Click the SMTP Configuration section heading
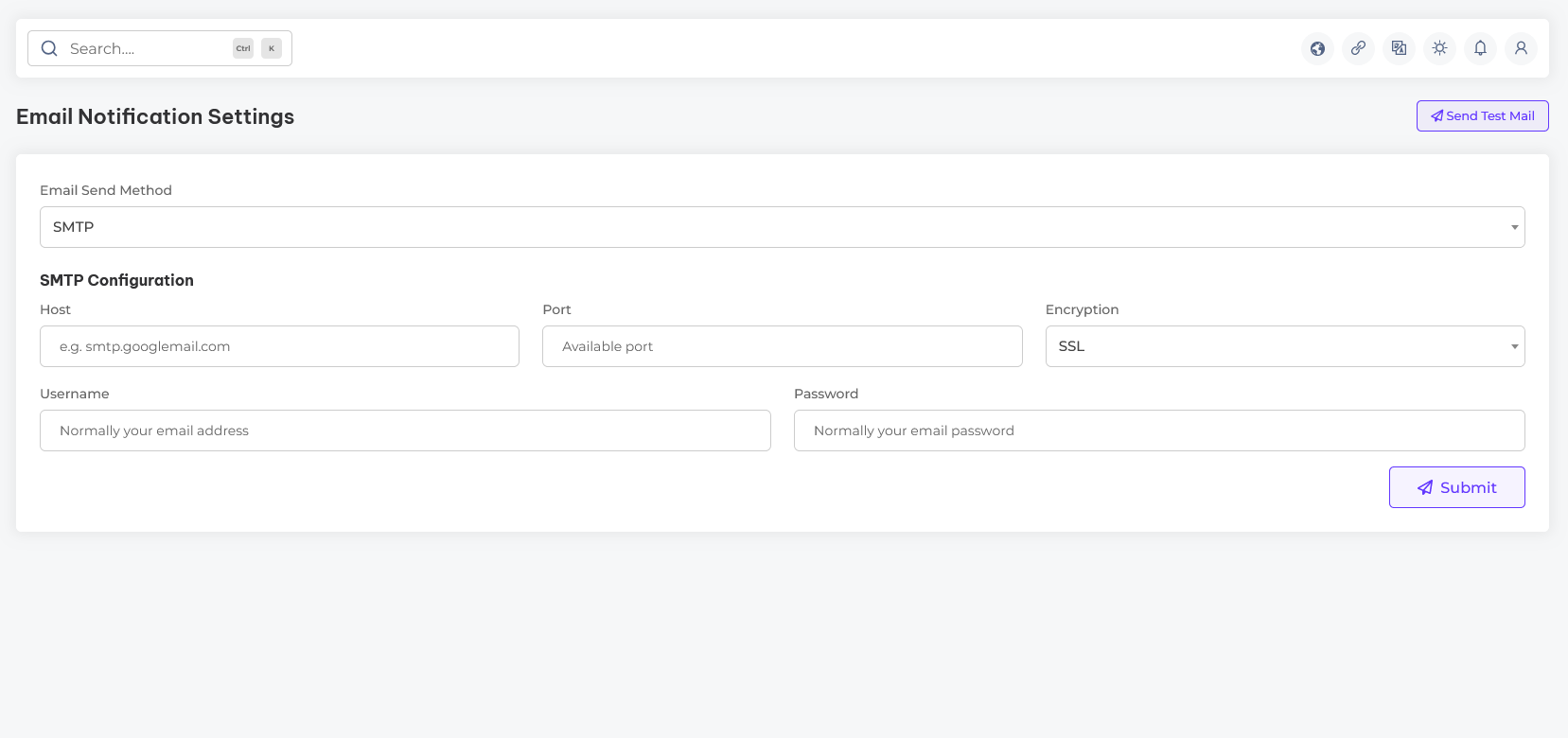1568x738 pixels. pyautogui.click(x=116, y=280)
